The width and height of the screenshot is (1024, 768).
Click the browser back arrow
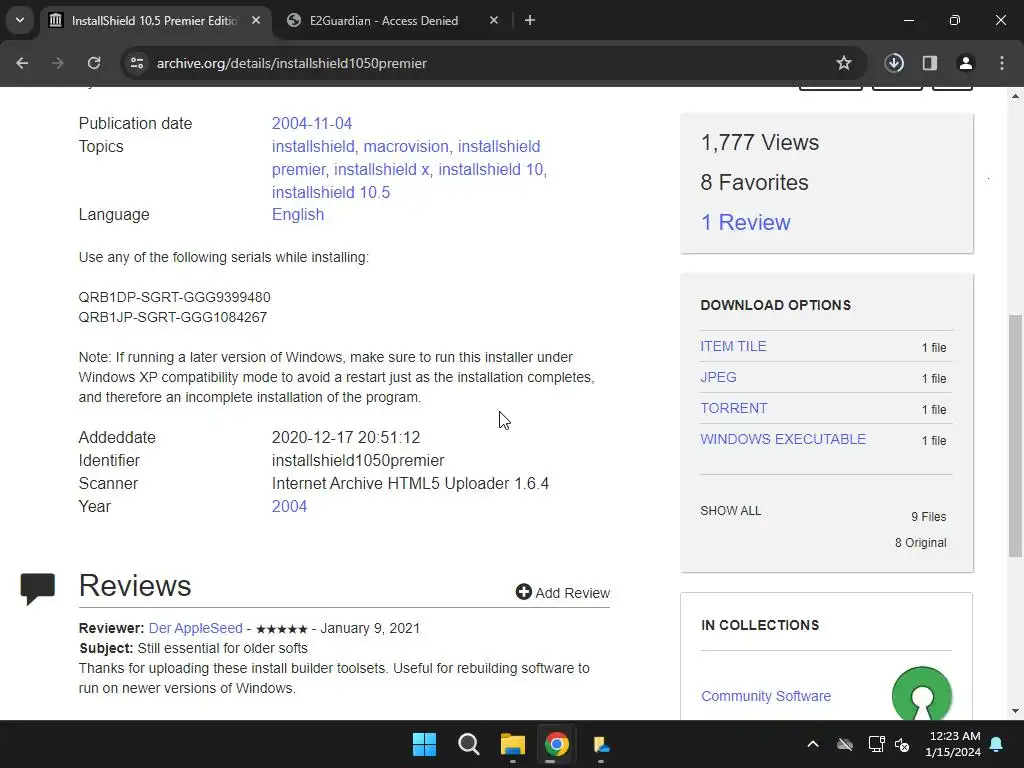pyautogui.click(x=22, y=63)
